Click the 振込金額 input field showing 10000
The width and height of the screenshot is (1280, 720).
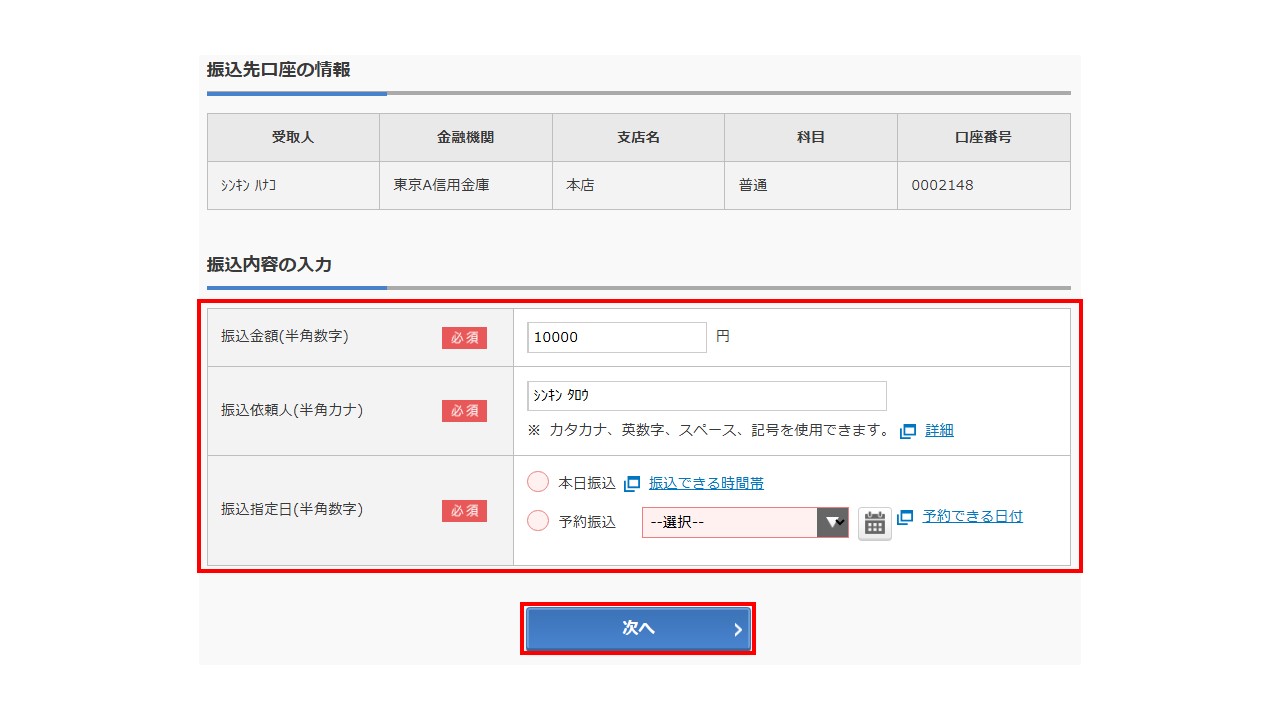pyautogui.click(x=617, y=337)
